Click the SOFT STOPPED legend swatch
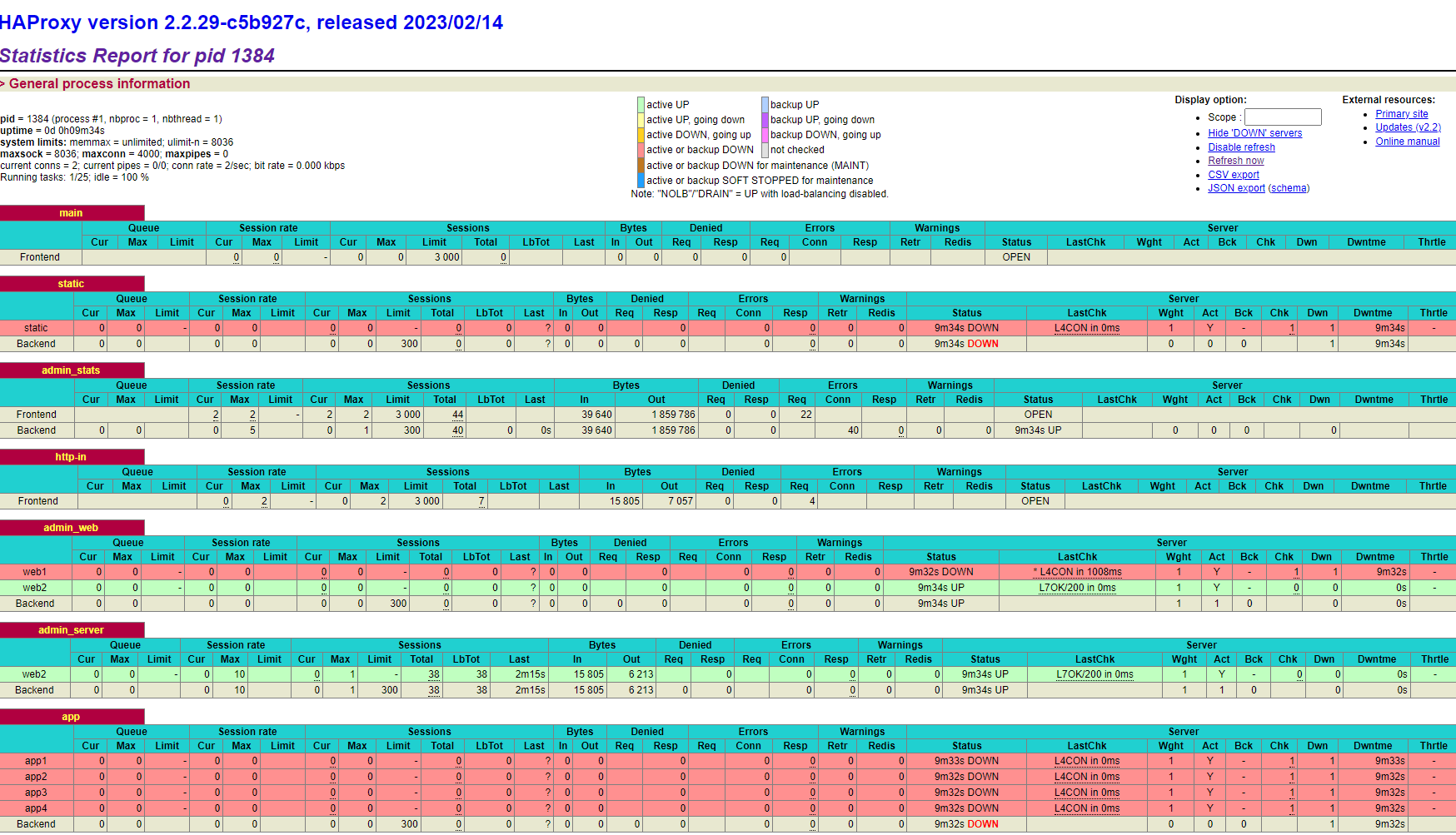This screenshot has height=835, width=1456. [x=641, y=181]
